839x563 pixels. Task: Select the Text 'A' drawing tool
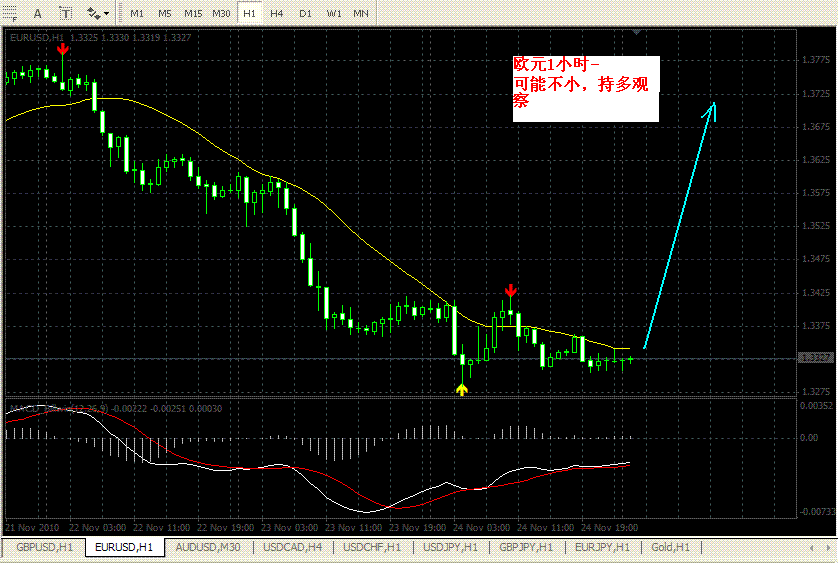37,13
